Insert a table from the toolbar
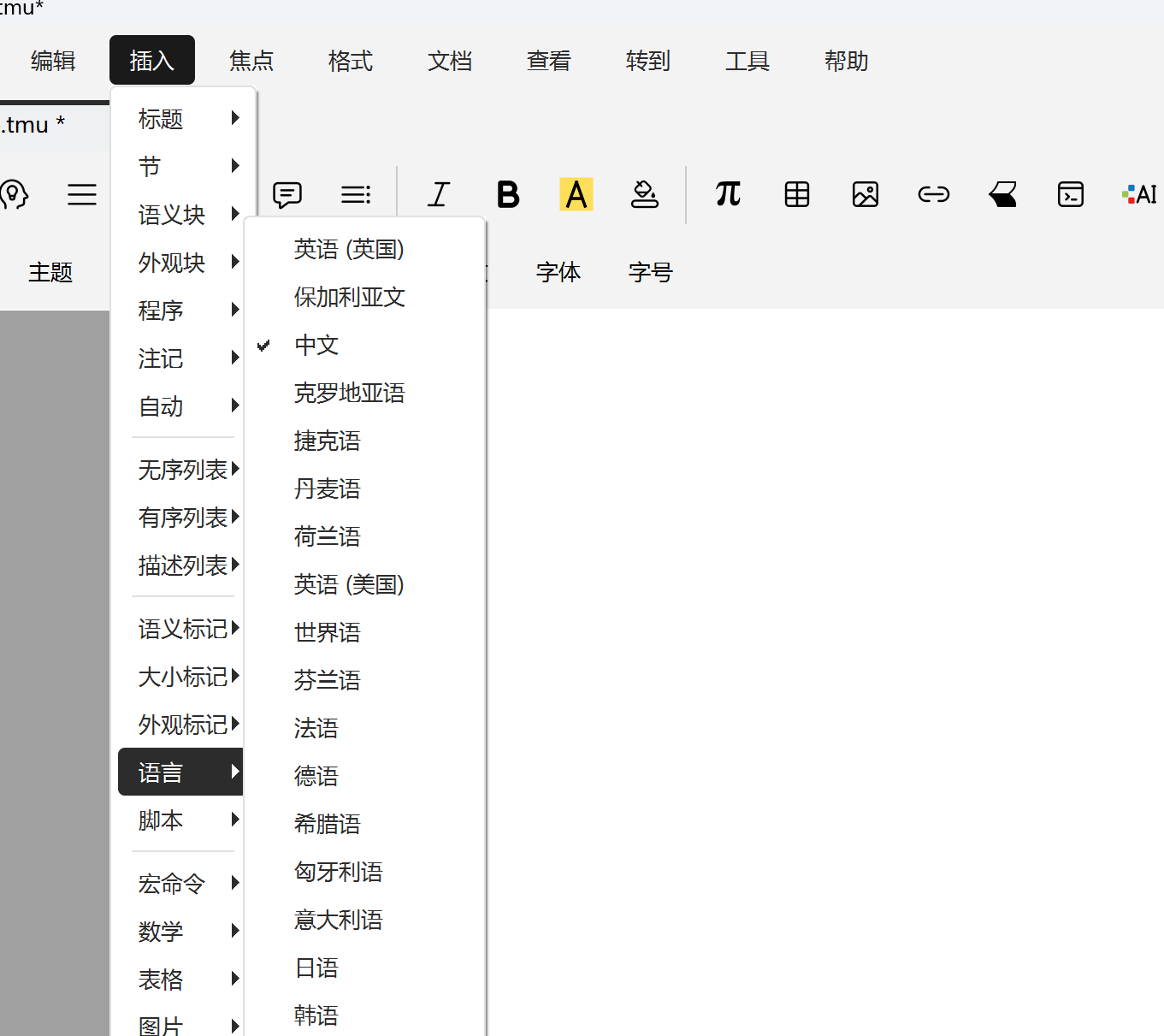Viewport: 1164px width, 1036px height. [797, 195]
